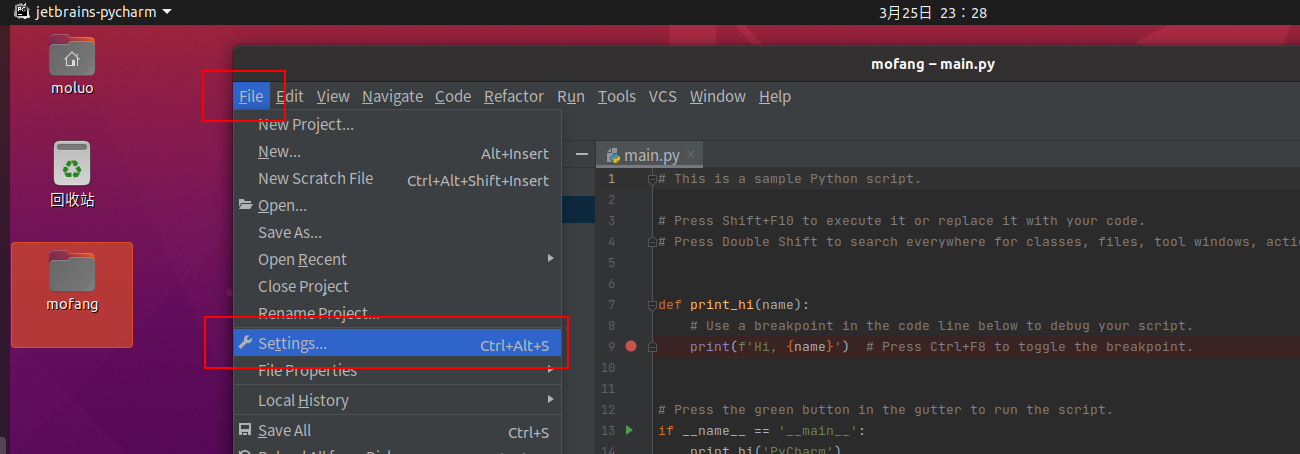The width and height of the screenshot is (1300, 454).
Task: Open the Window menu
Action: [x=718, y=97]
